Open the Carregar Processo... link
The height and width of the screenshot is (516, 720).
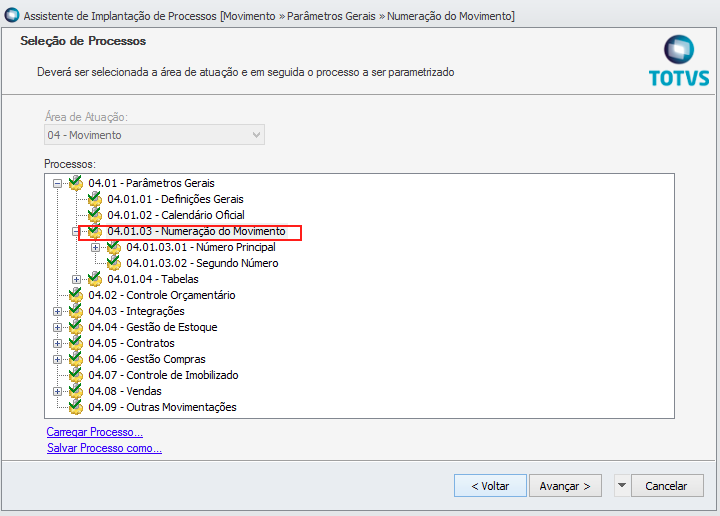pyautogui.click(x=95, y=432)
